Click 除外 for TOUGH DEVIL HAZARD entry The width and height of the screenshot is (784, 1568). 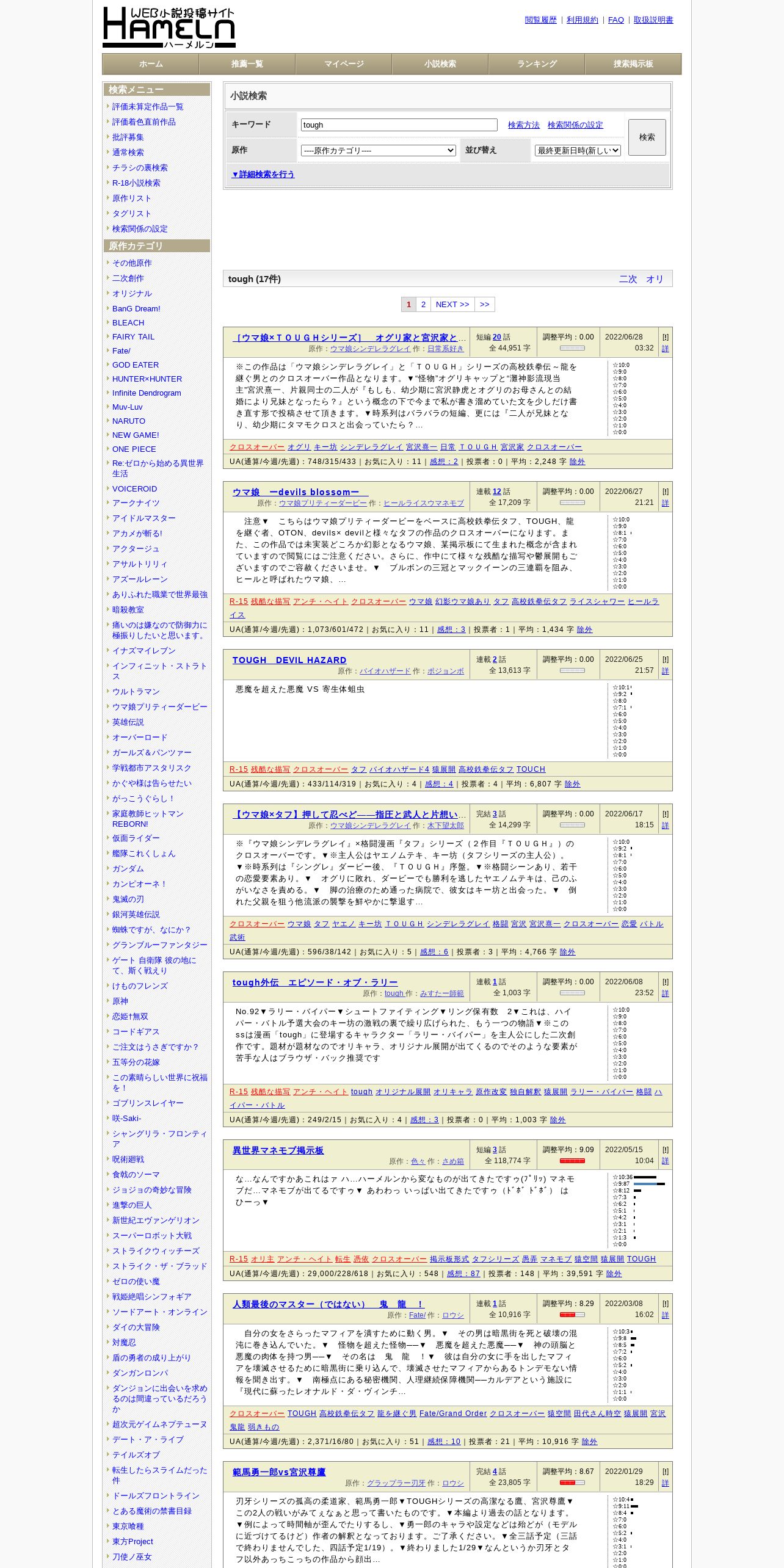point(572,784)
